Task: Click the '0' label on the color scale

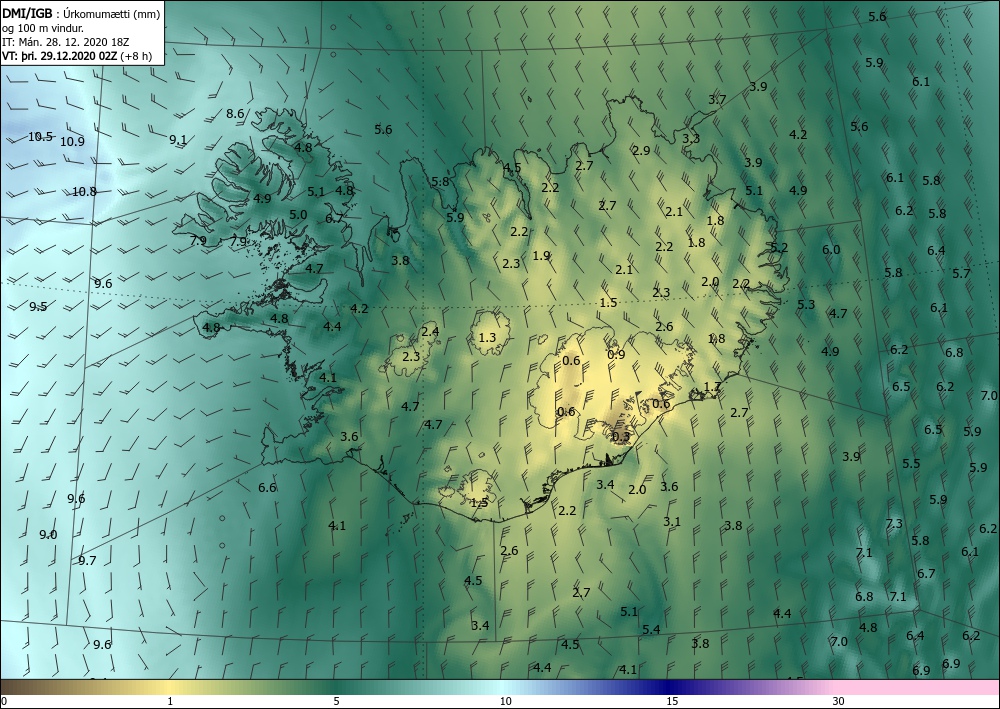Action: tap(4, 701)
